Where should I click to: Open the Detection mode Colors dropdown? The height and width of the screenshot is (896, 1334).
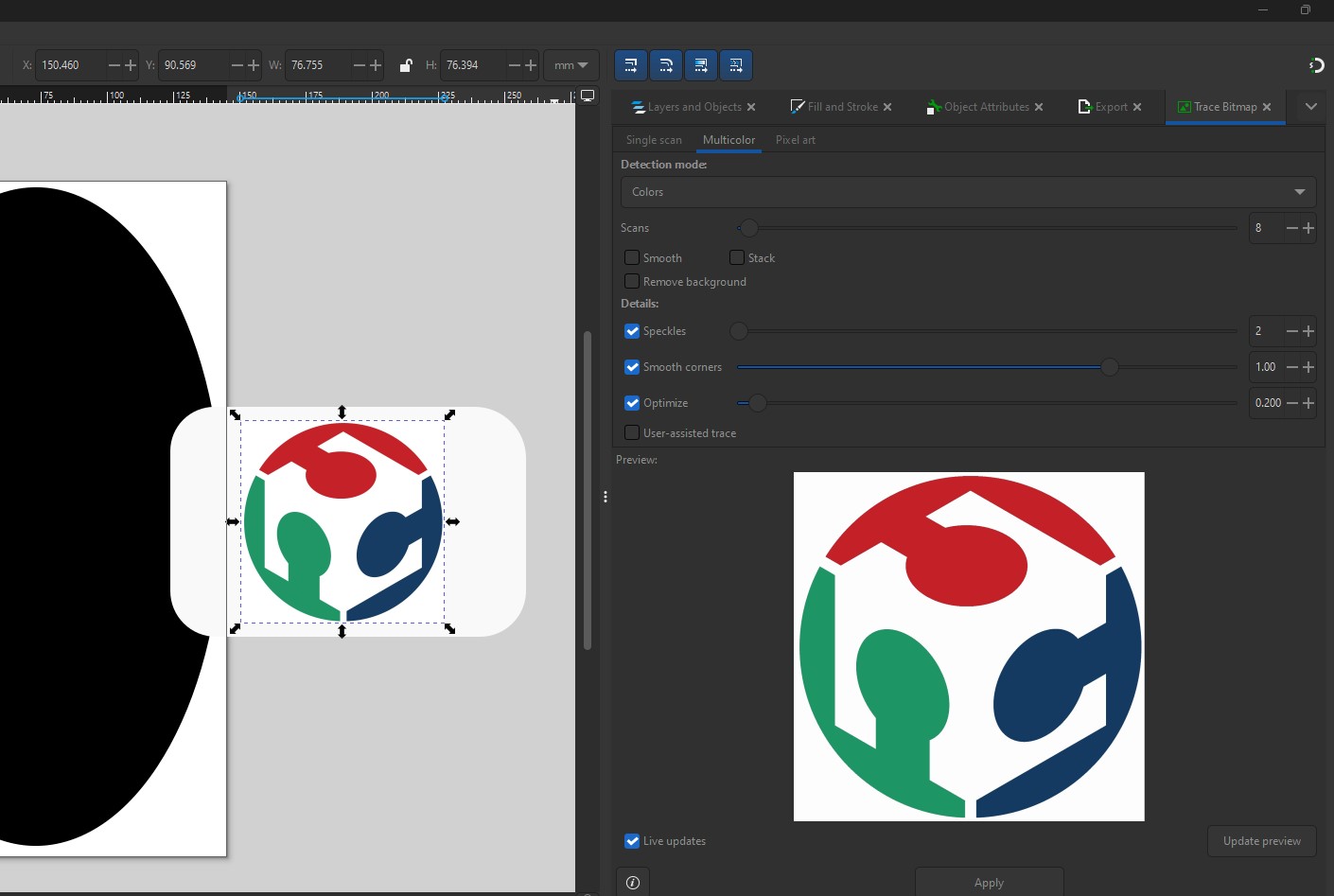(x=968, y=192)
